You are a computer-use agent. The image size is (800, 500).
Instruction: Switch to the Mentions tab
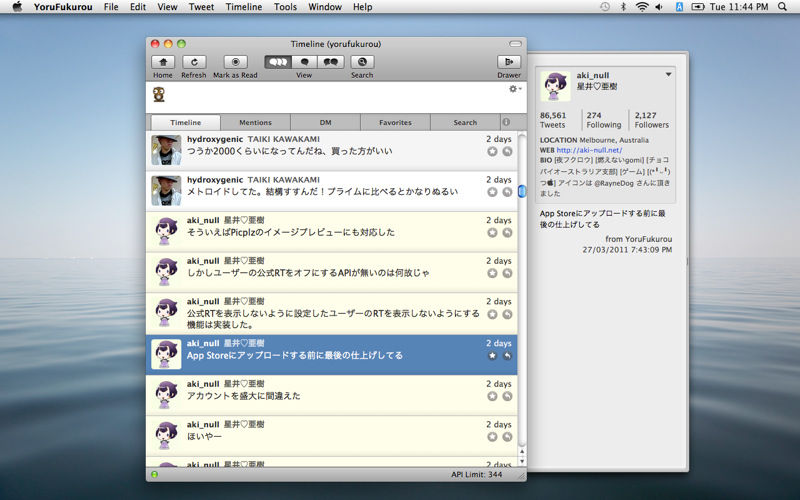click(255, 122)
